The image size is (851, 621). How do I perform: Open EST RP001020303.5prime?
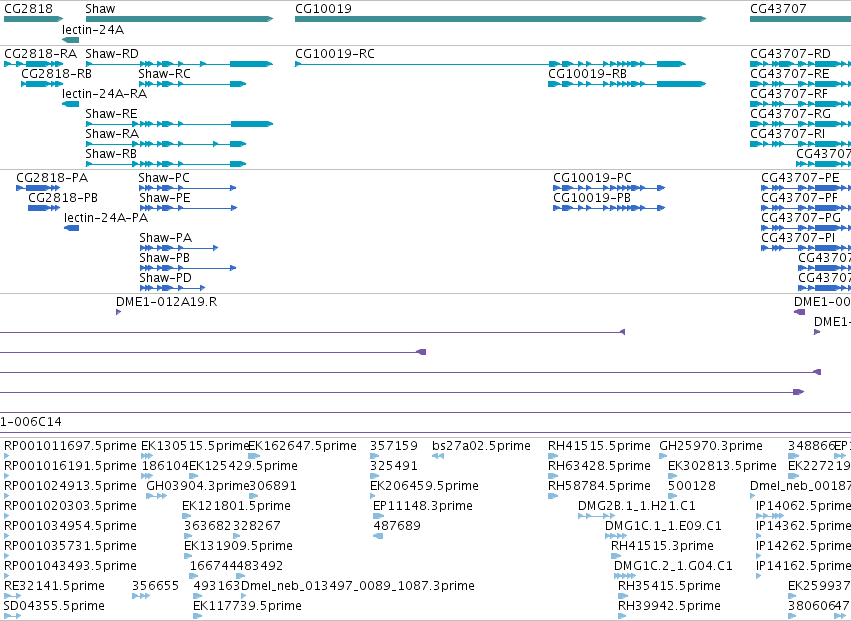point(71,506)
